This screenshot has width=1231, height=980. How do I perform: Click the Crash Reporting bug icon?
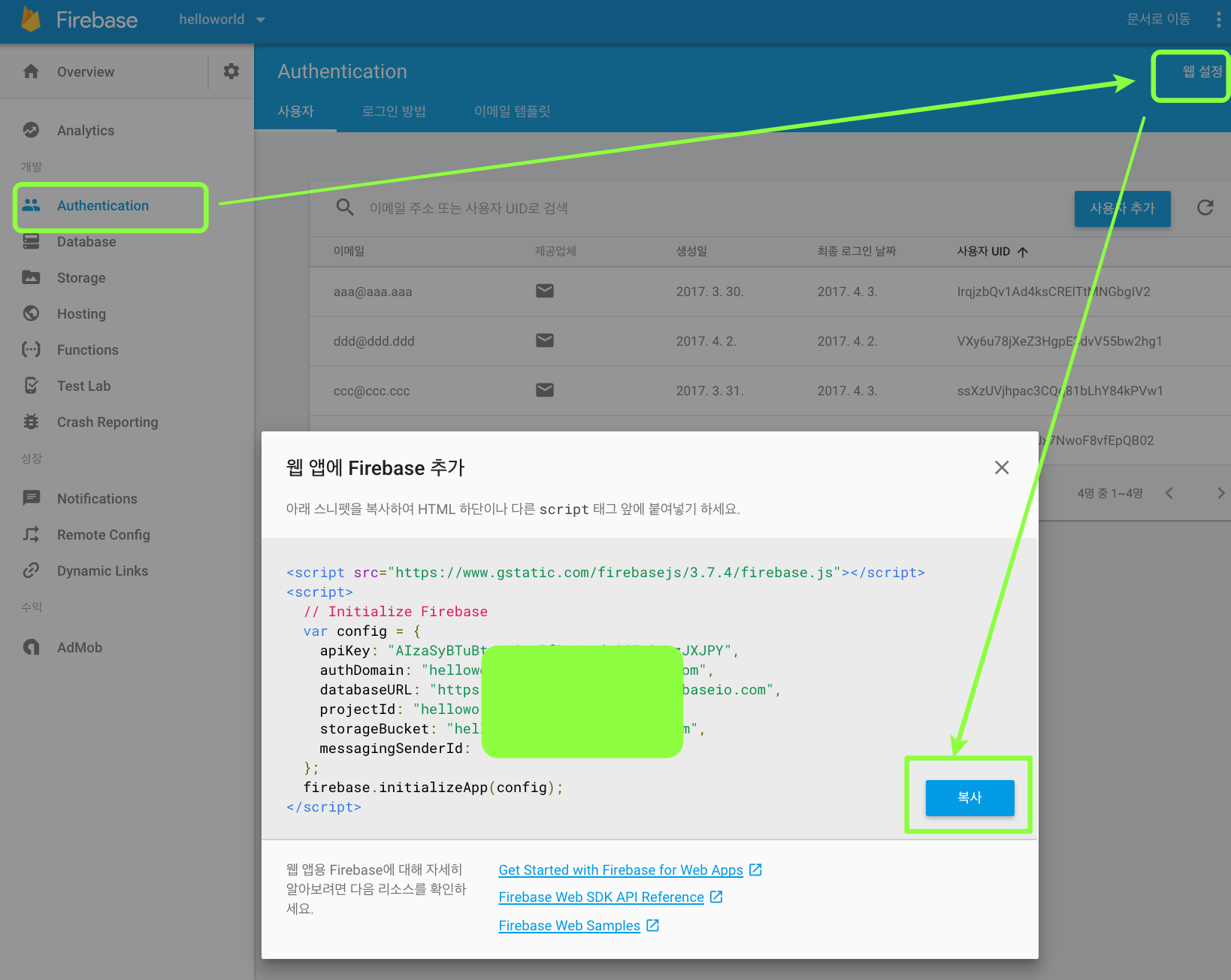(31, 422)
